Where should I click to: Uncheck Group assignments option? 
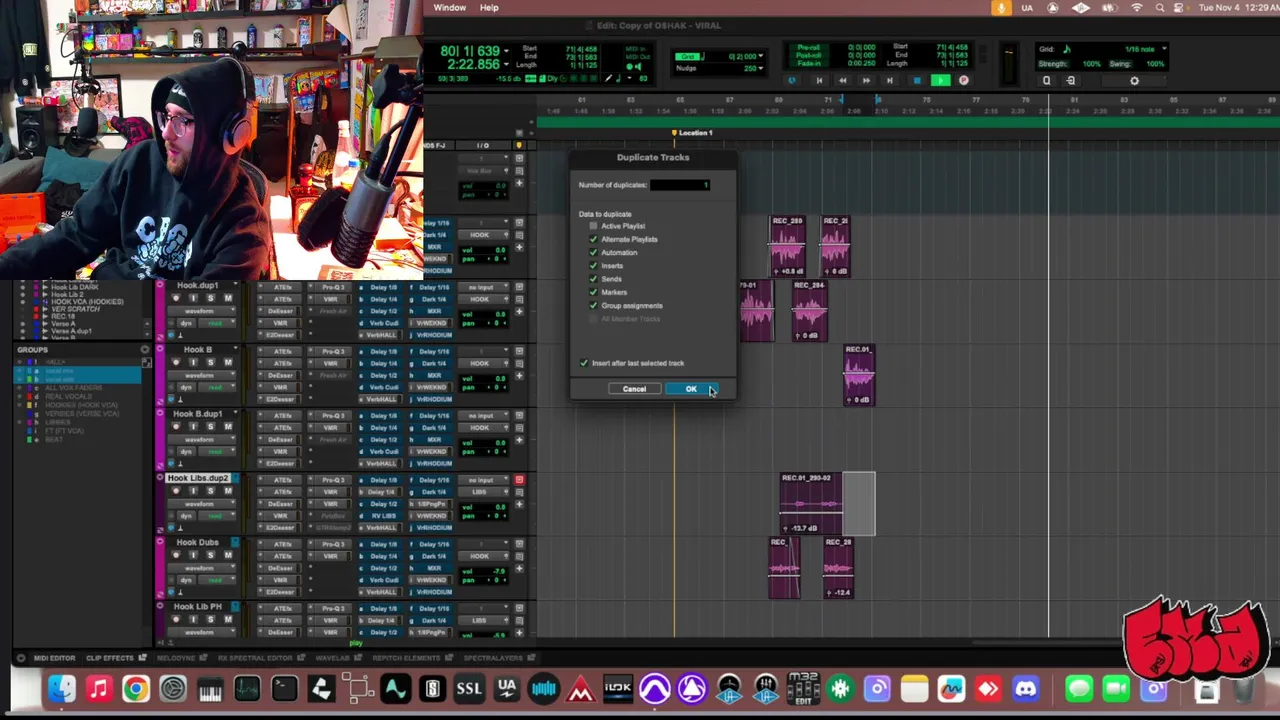pyautogui.click(x=593, y=305)
